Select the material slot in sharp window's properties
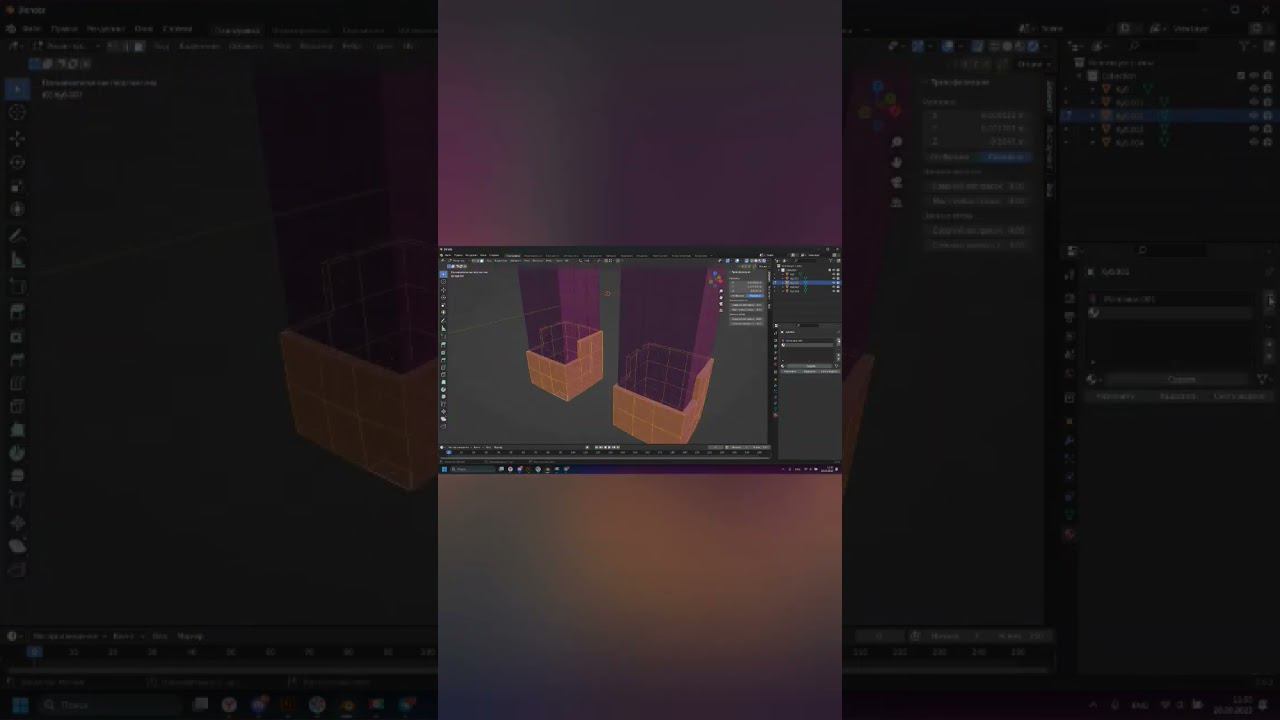This screenshot has height=720, width=1280. point(808,340)
